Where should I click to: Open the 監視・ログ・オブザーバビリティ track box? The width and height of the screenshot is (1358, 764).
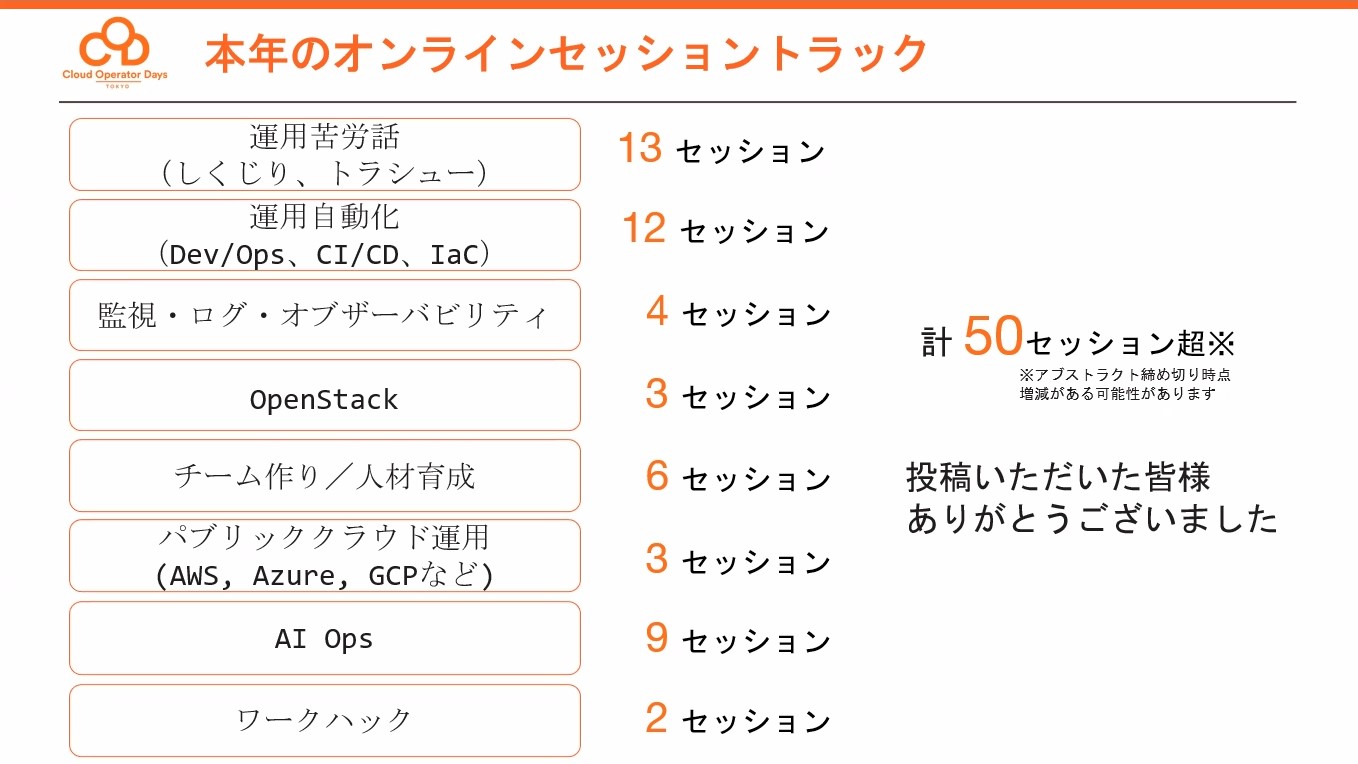(324, 315)
